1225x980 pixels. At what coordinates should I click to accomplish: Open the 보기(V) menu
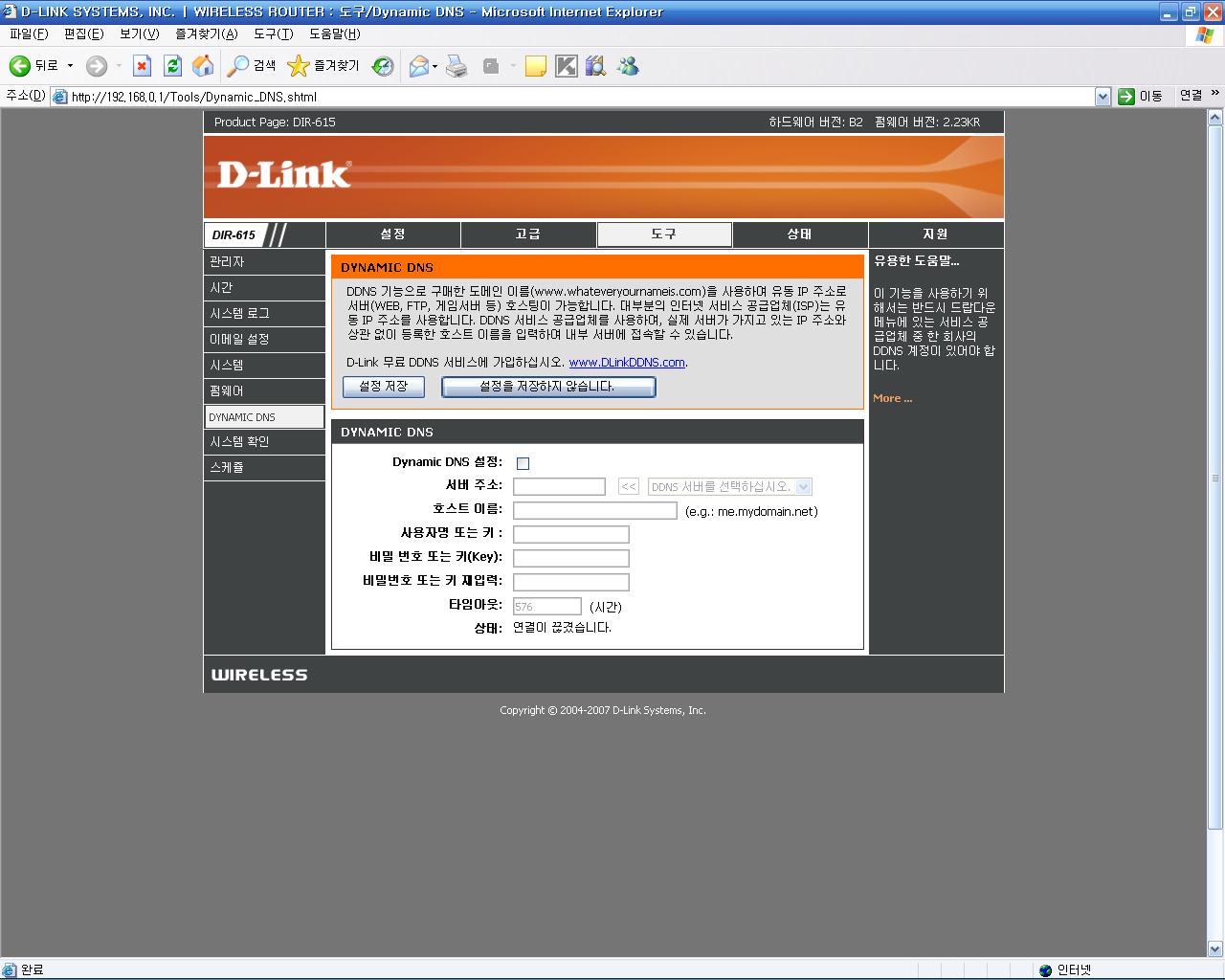[x=139, y=33]
